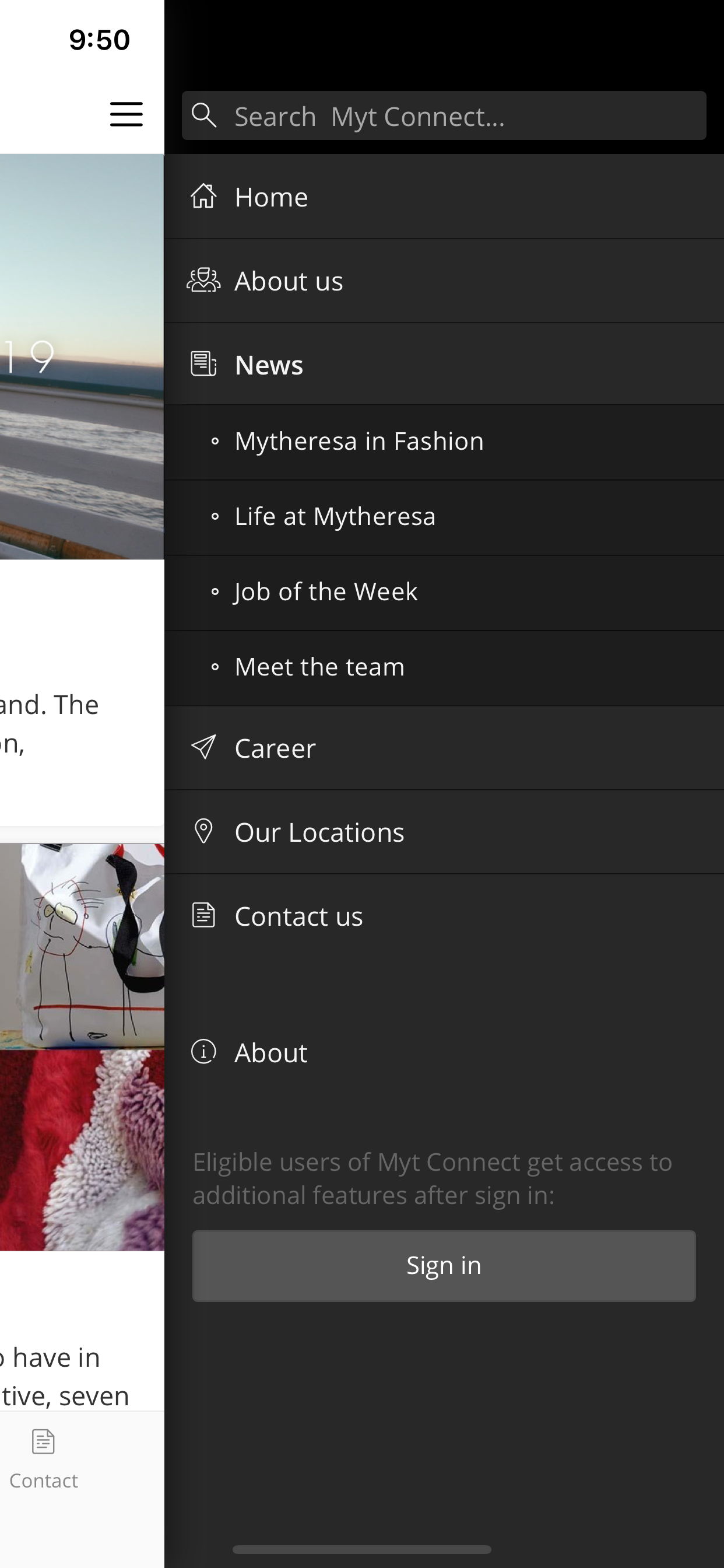Open the About us menu item
Screen dimensions: 724x1568
(x=444, y=281)
